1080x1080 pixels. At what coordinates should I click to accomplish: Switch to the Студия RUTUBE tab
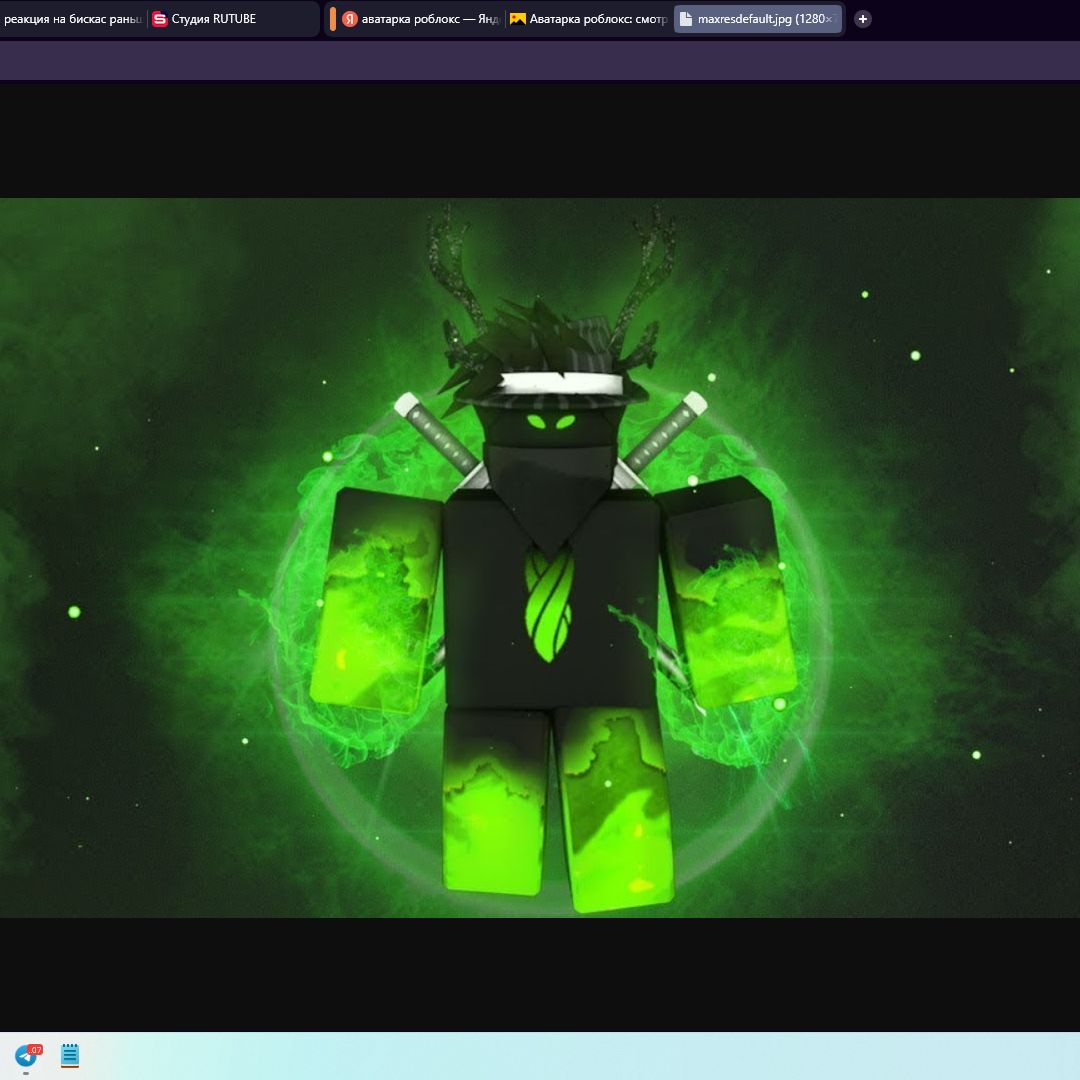[x=232, y=19]
